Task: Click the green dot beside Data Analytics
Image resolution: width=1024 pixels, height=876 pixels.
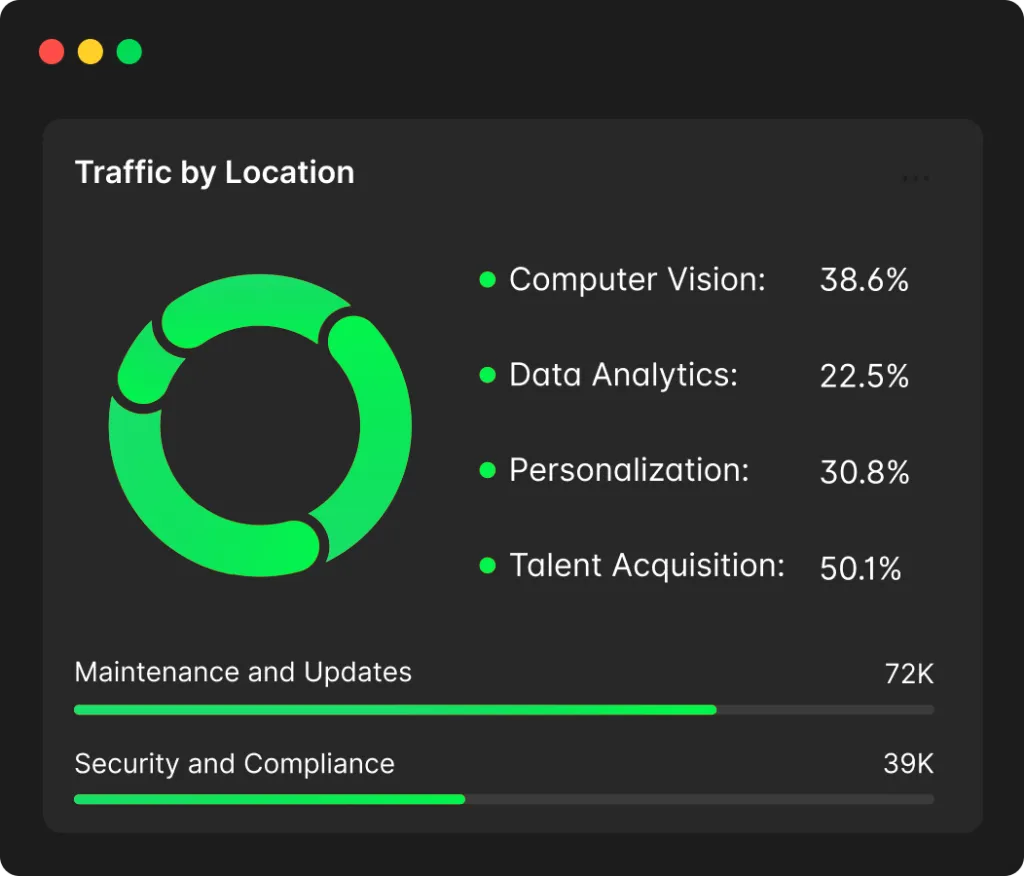Action: [x=488, y=375]
